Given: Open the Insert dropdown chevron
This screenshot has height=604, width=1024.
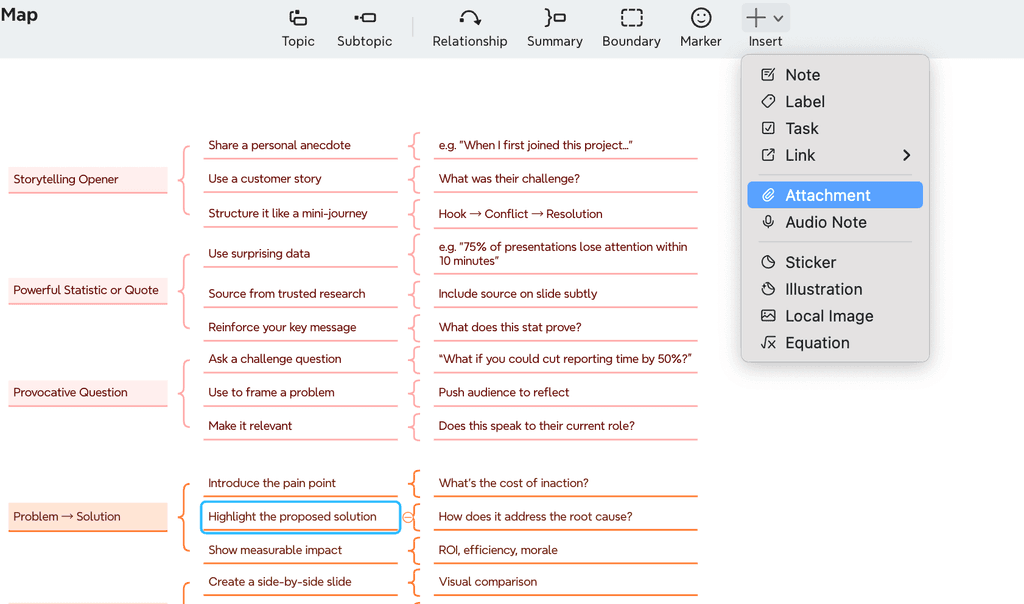Looking at the screenshot, I should 777,17.
